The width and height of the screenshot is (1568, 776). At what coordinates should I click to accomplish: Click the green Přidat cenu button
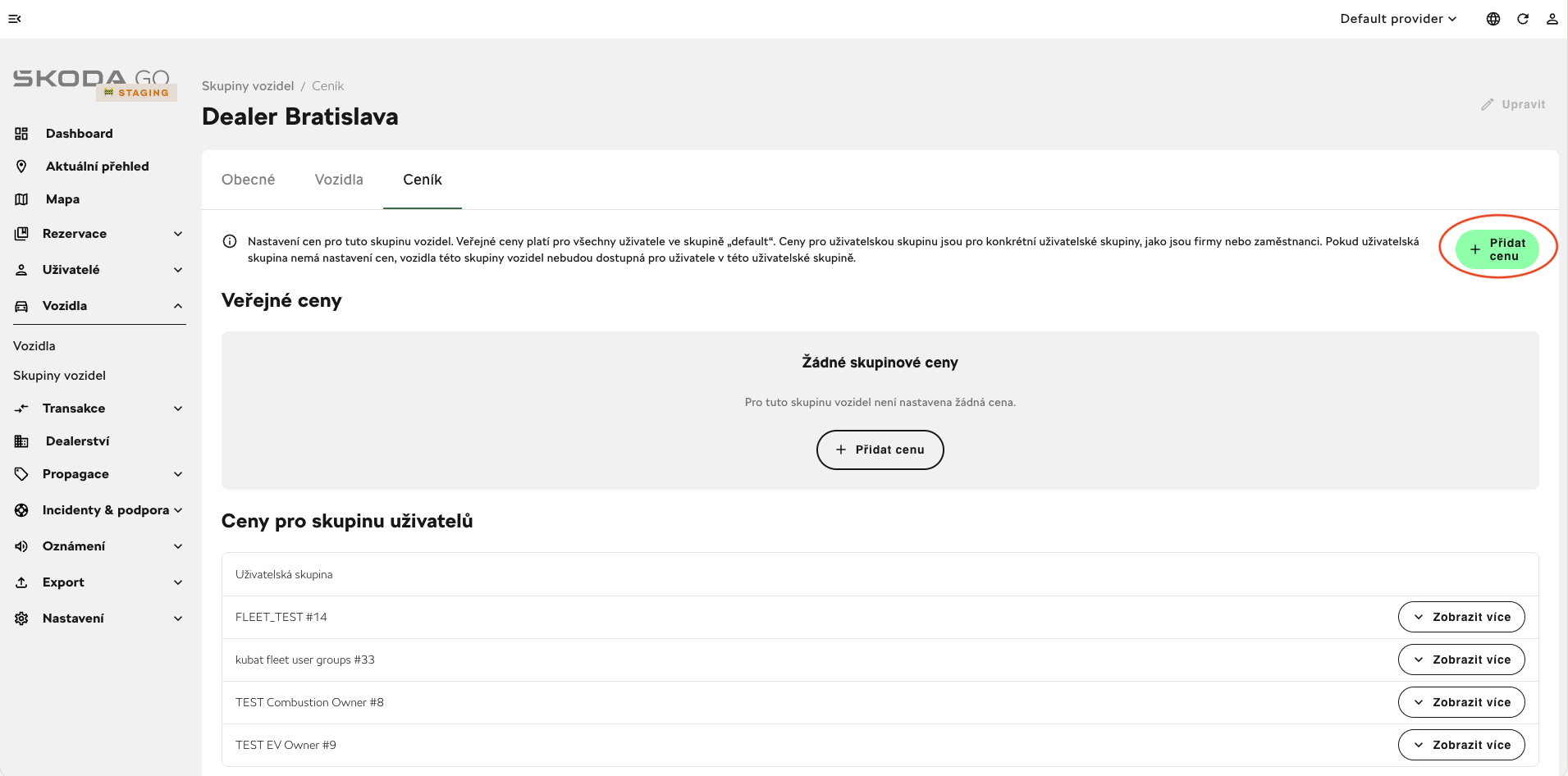click(x=1497, y=249)
